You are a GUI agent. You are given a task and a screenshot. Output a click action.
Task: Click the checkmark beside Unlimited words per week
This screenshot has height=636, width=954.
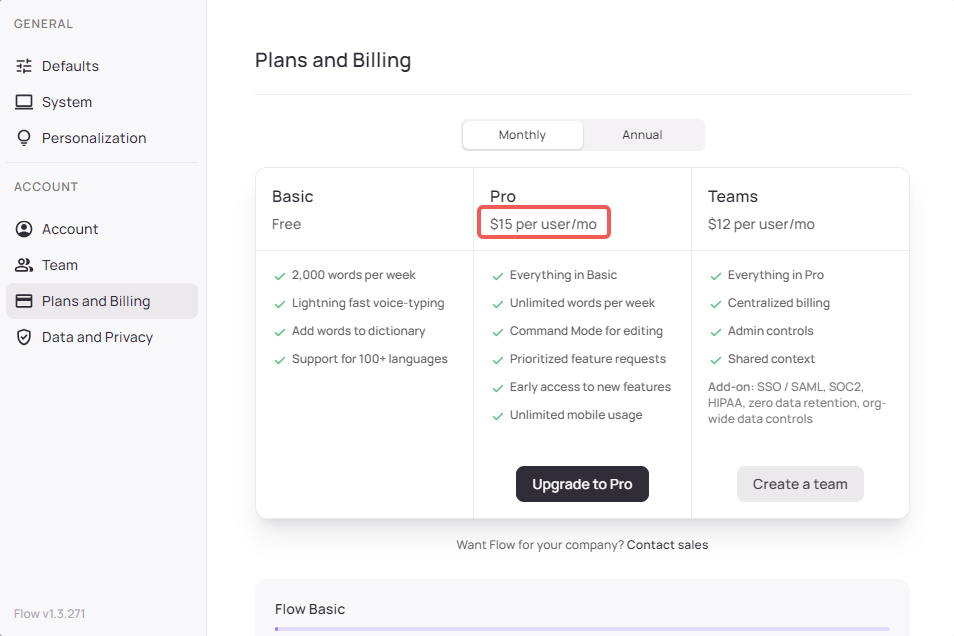(497, 303)
